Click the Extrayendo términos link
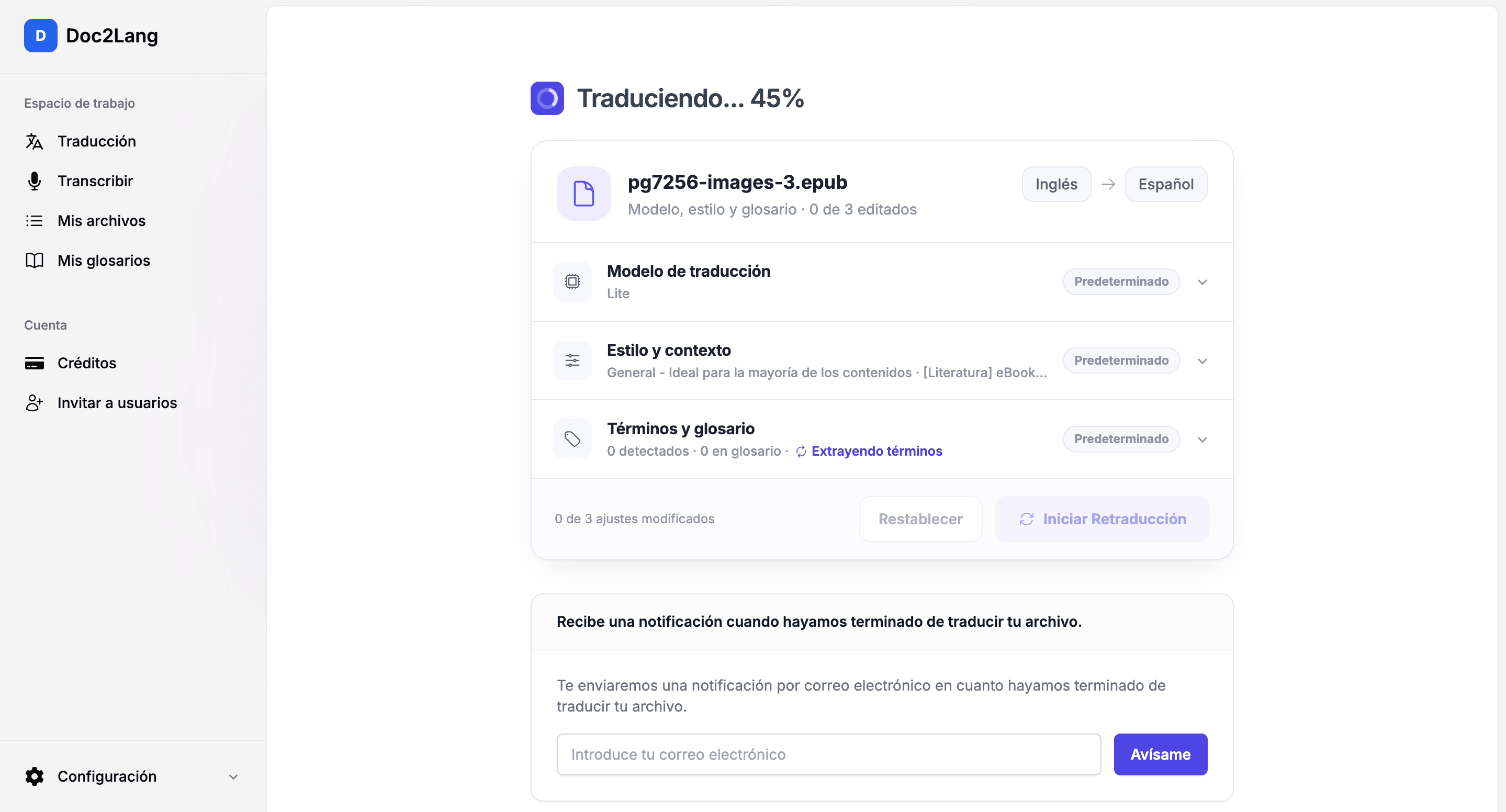 [x=876, y=452]
